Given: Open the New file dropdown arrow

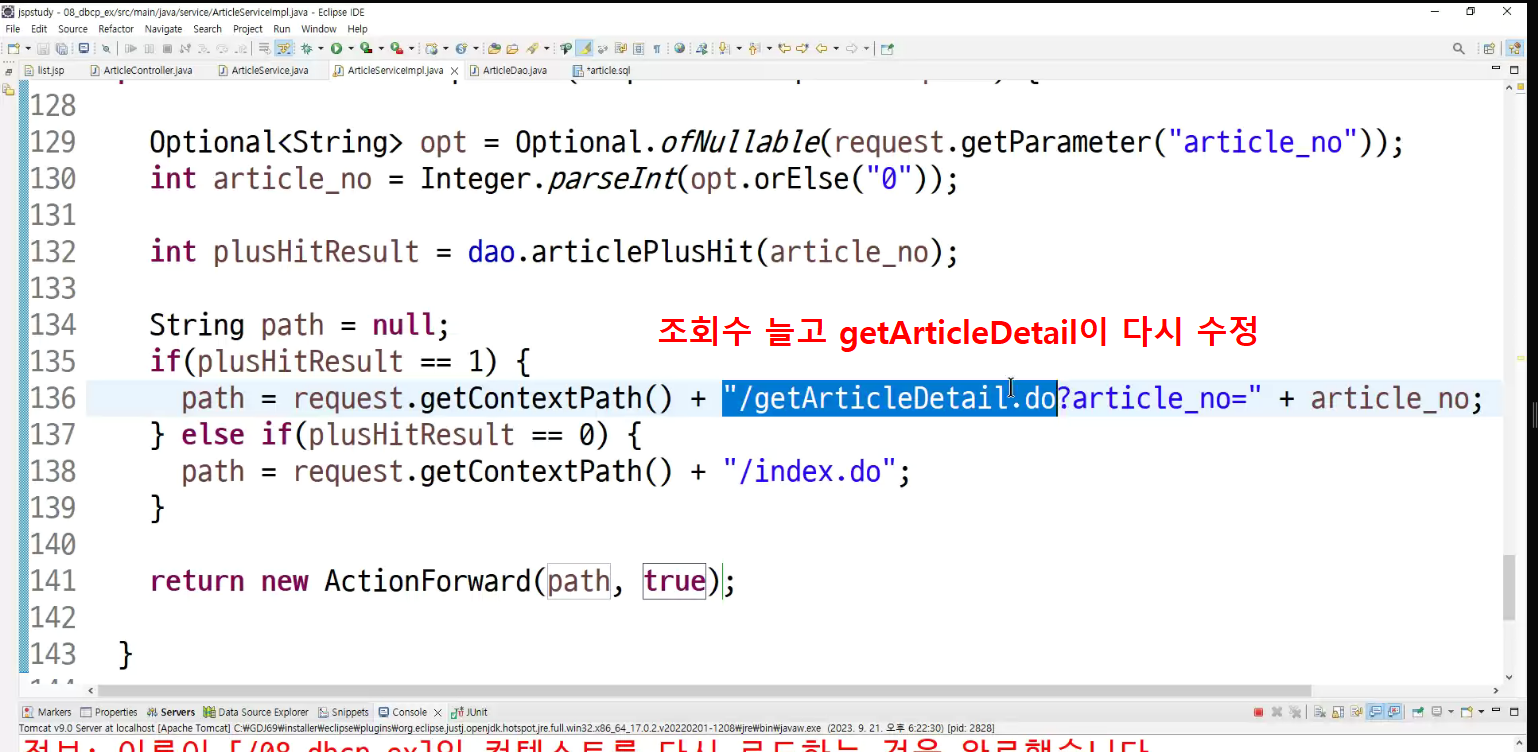Looking at the screenshot, I should [x=27, y=48].
